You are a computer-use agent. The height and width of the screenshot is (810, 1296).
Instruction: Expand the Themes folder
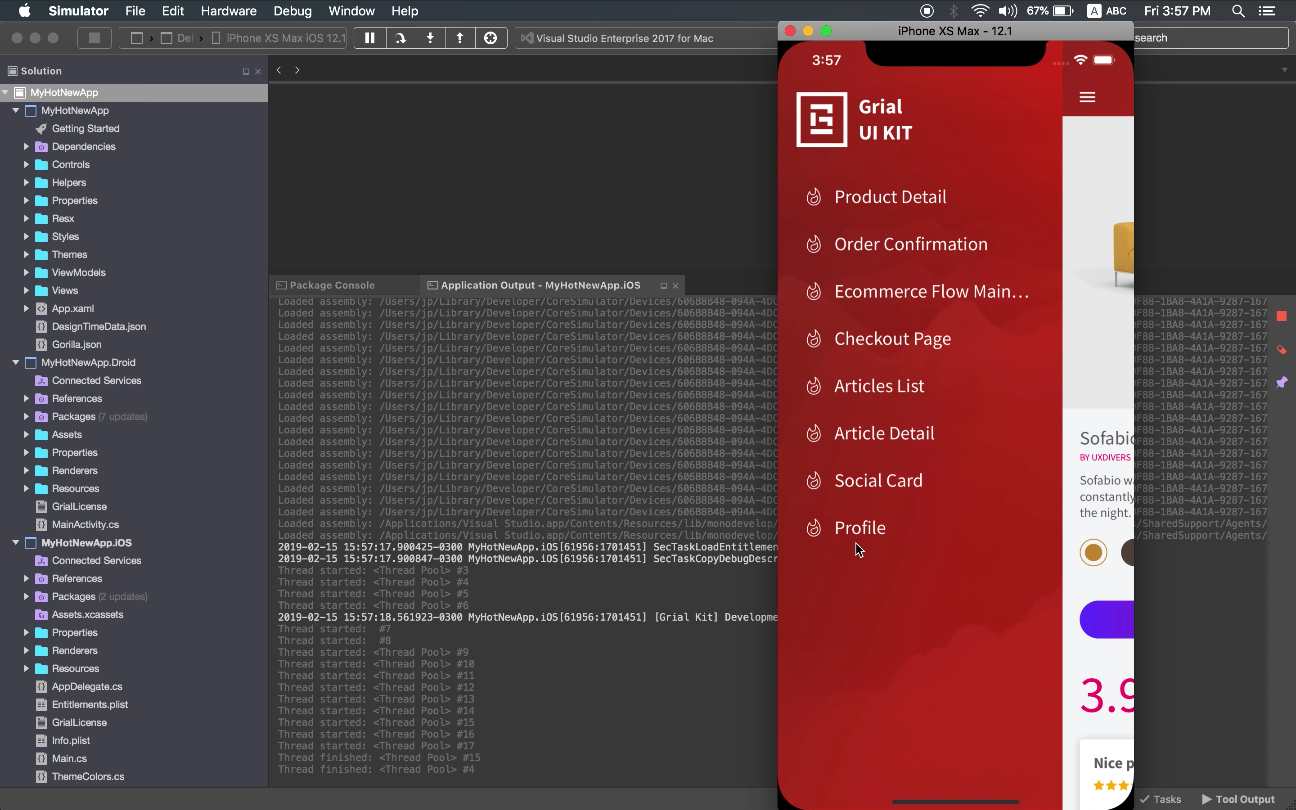tap(27, 254)
